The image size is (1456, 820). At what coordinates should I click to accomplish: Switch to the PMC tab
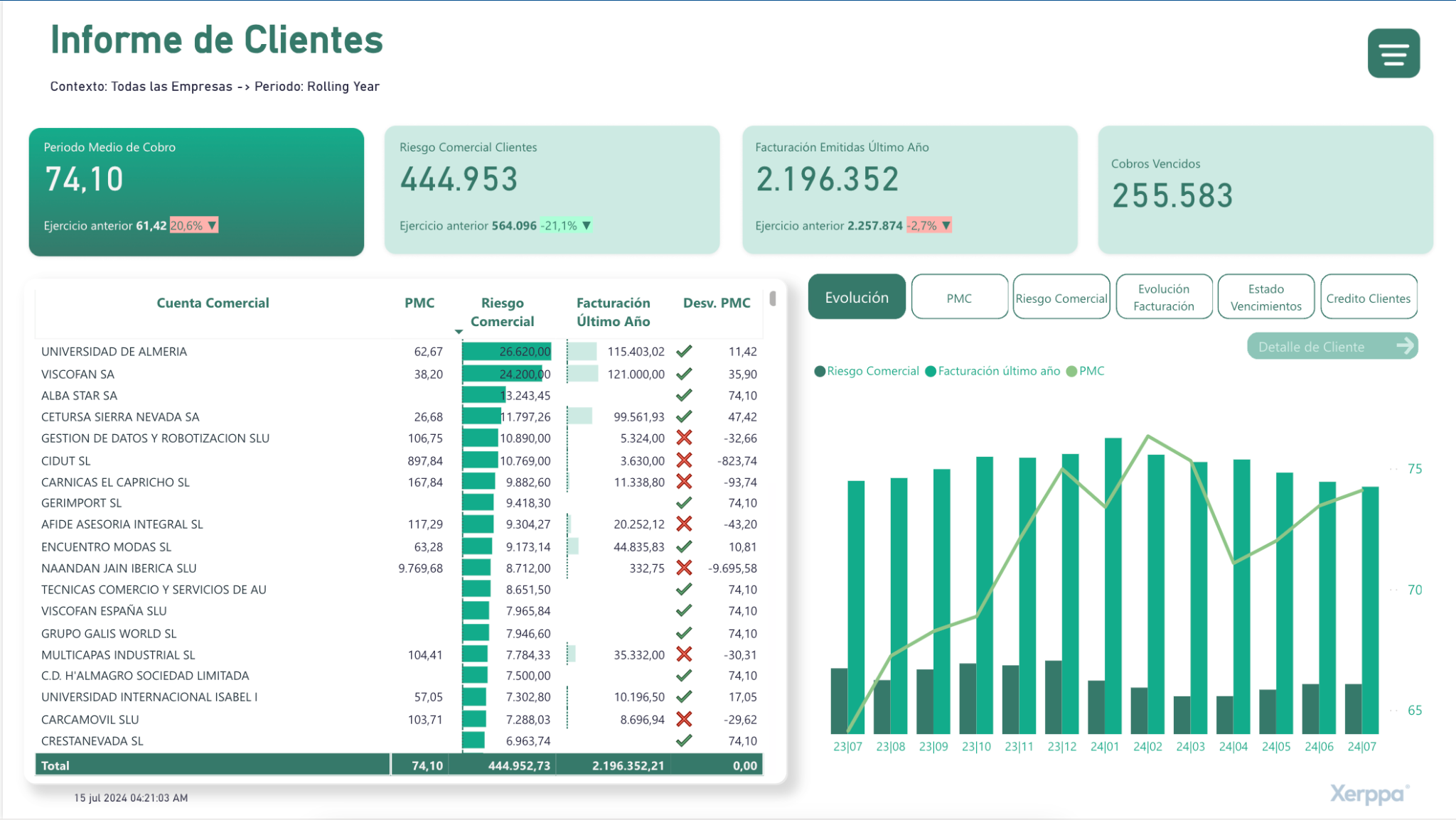tap(959, 298)
